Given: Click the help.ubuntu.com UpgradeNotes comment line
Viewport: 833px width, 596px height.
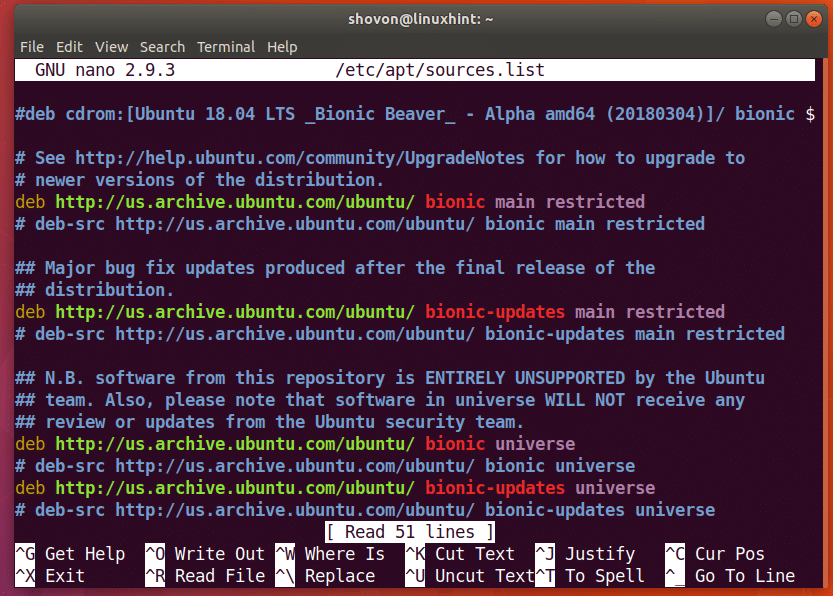Looking at the screenshot, I should point(380,158).
